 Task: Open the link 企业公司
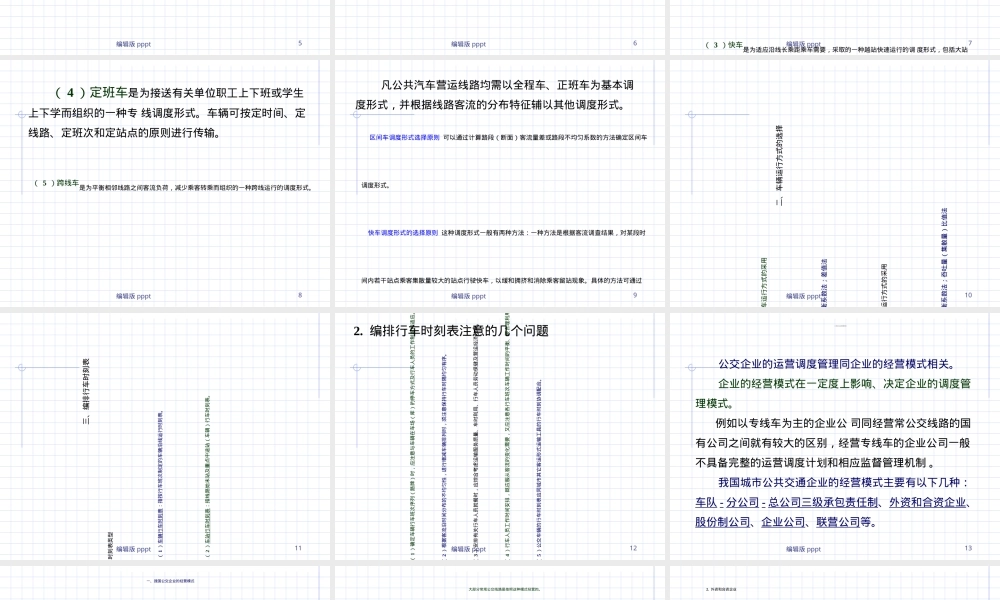pyautogui.click(x=783, y=522)
